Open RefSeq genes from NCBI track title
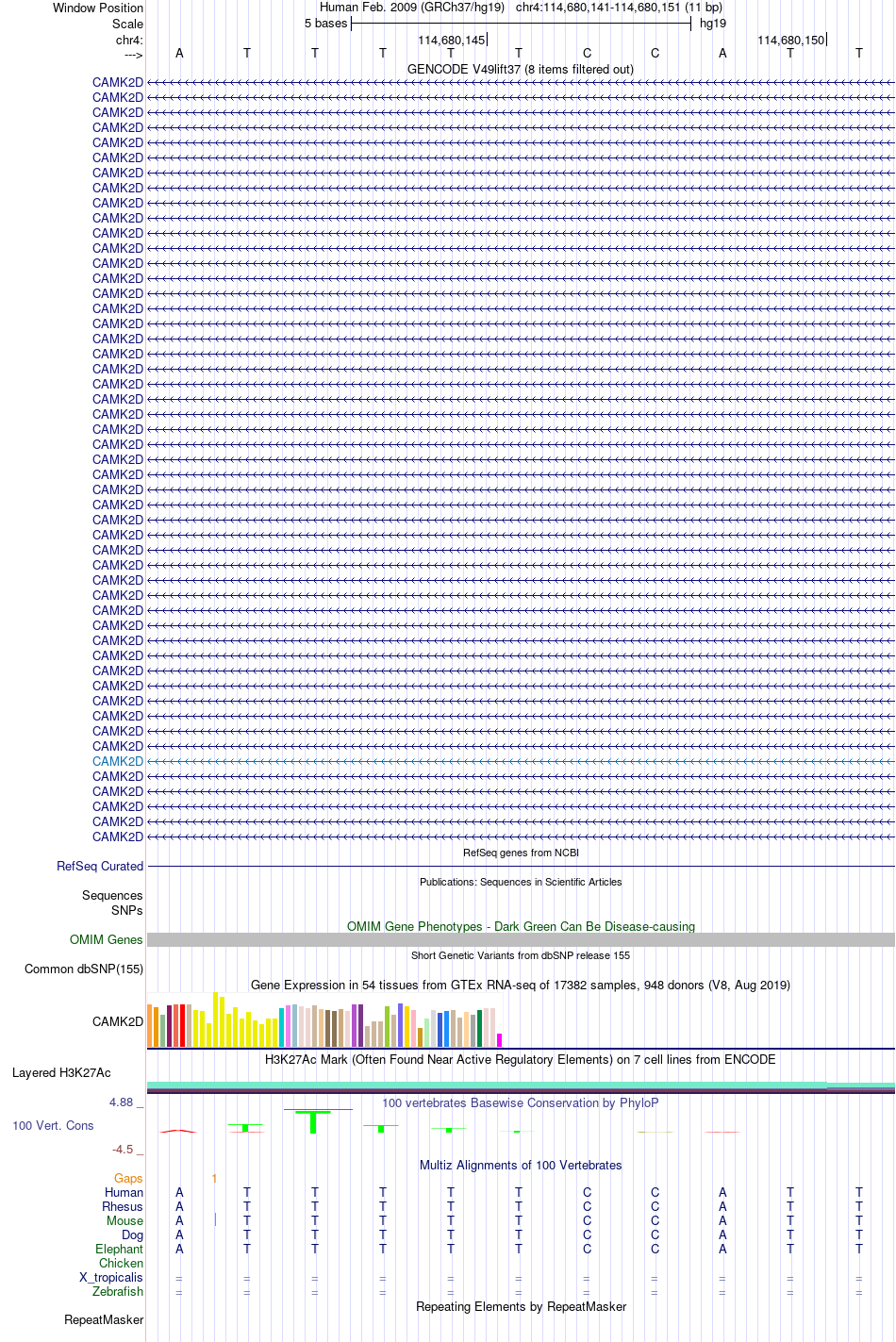Image resolution: width=896 pixels, height=1342 pixels. coord(521,853)
